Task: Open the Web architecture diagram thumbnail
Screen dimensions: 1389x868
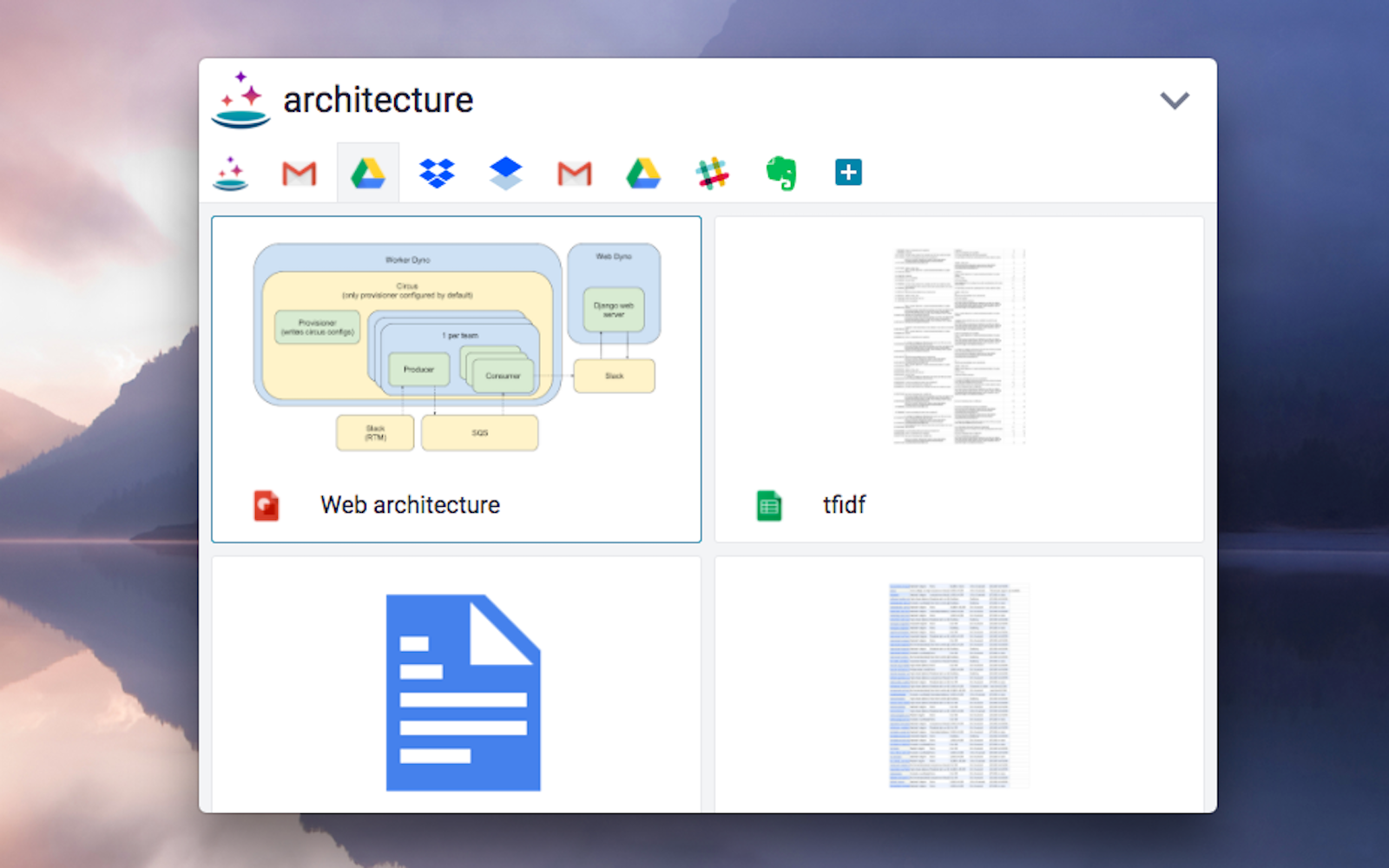Action: [x=457, y=346]
